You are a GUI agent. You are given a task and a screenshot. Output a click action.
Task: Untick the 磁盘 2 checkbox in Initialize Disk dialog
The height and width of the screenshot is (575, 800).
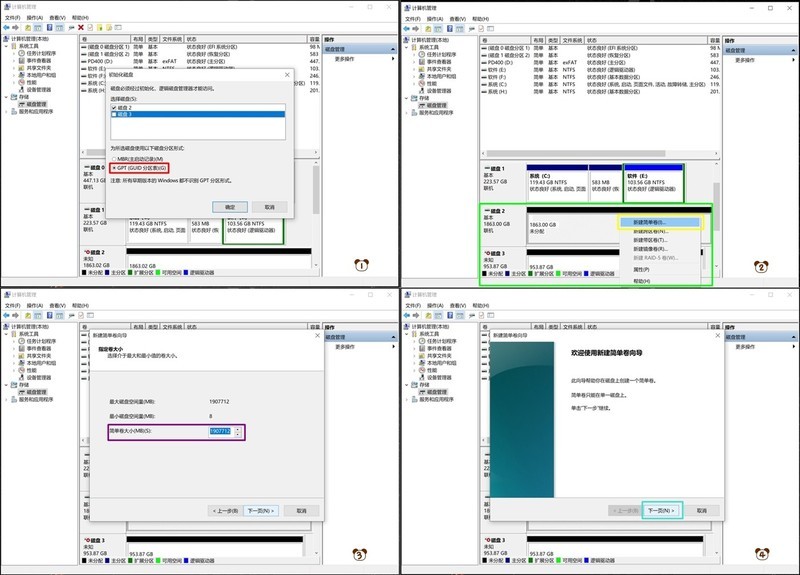tap(114, 108)
